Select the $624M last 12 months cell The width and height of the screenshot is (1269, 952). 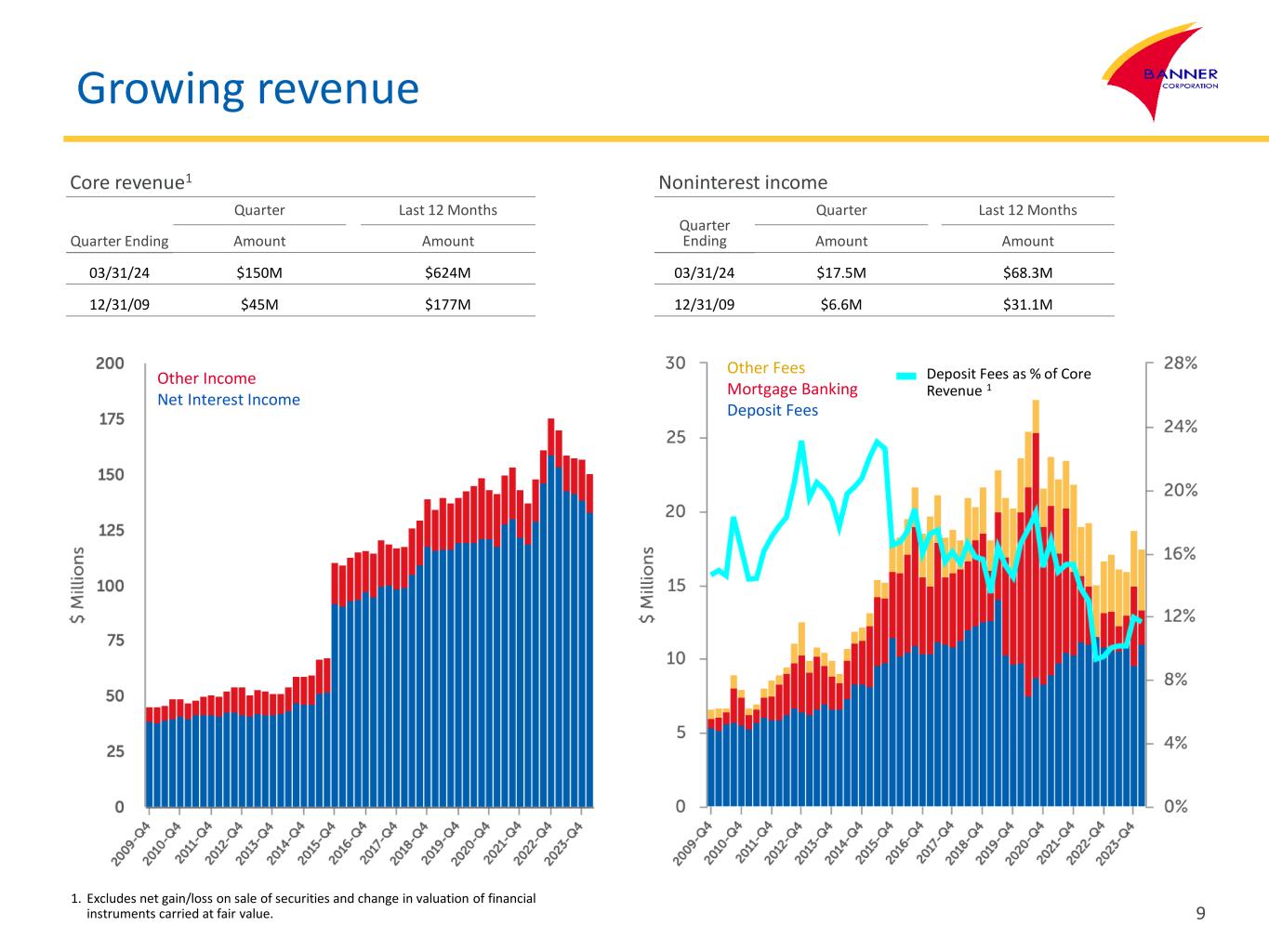tap(447, 272)
